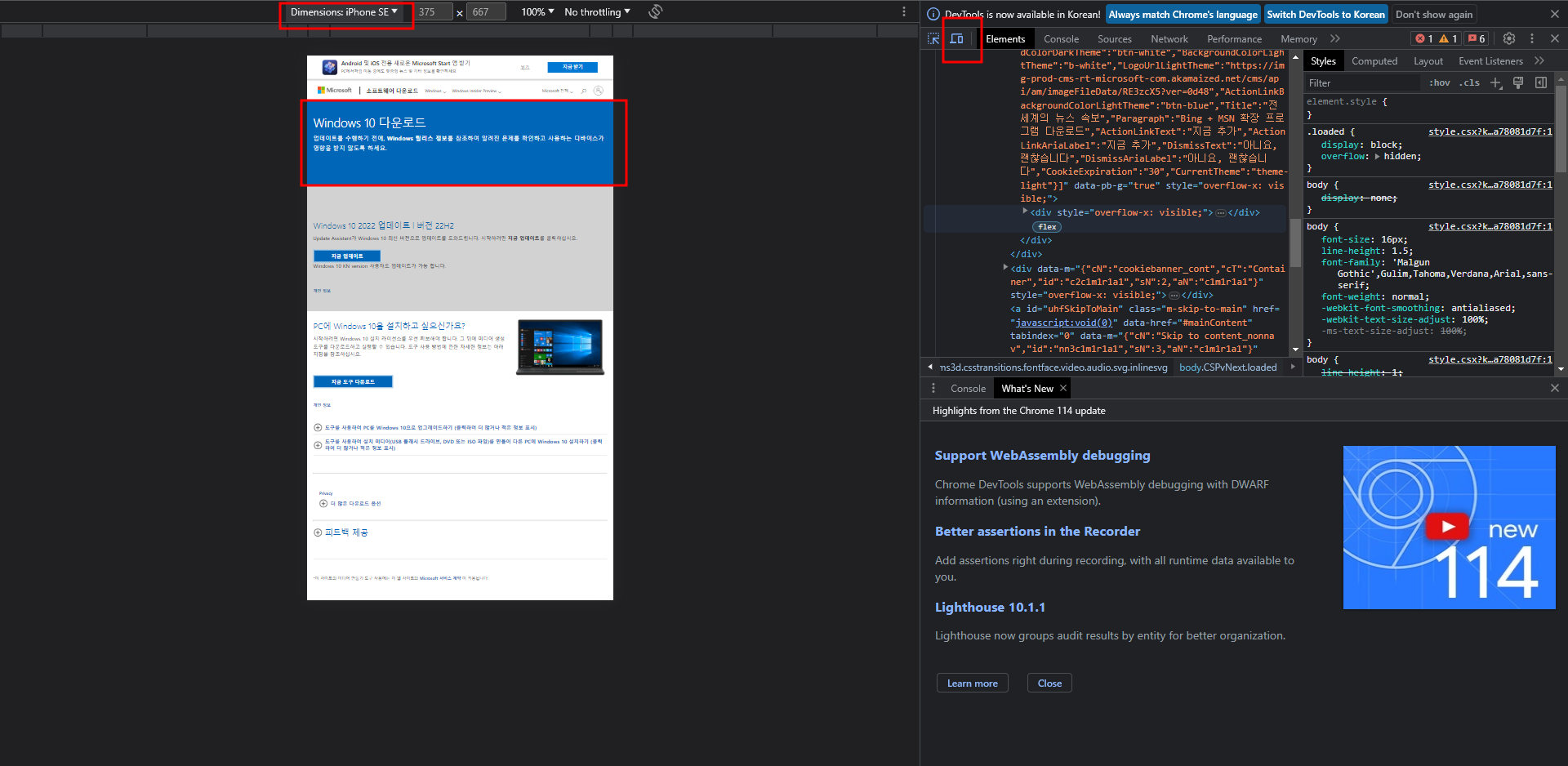
Task: Click the red error count badge
Action: pos(1424,38)
